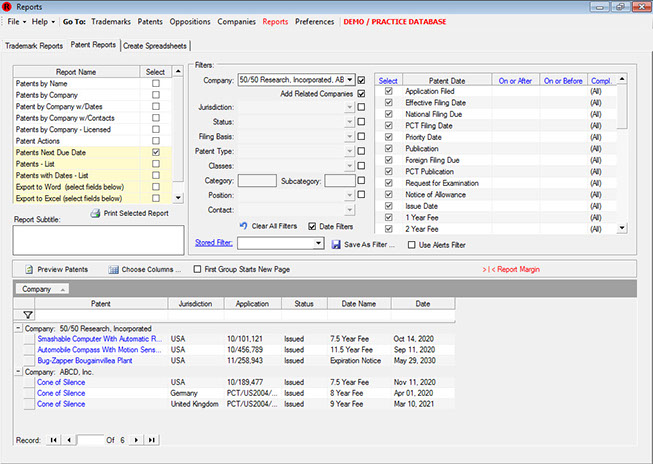Click the Clear All Filters undo icon
Screen dimensions: 653x464
tap(243, 225)
